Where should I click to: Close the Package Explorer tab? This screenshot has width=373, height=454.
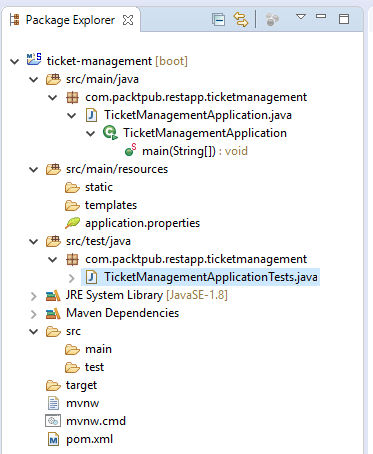click(x=128, y=20)
